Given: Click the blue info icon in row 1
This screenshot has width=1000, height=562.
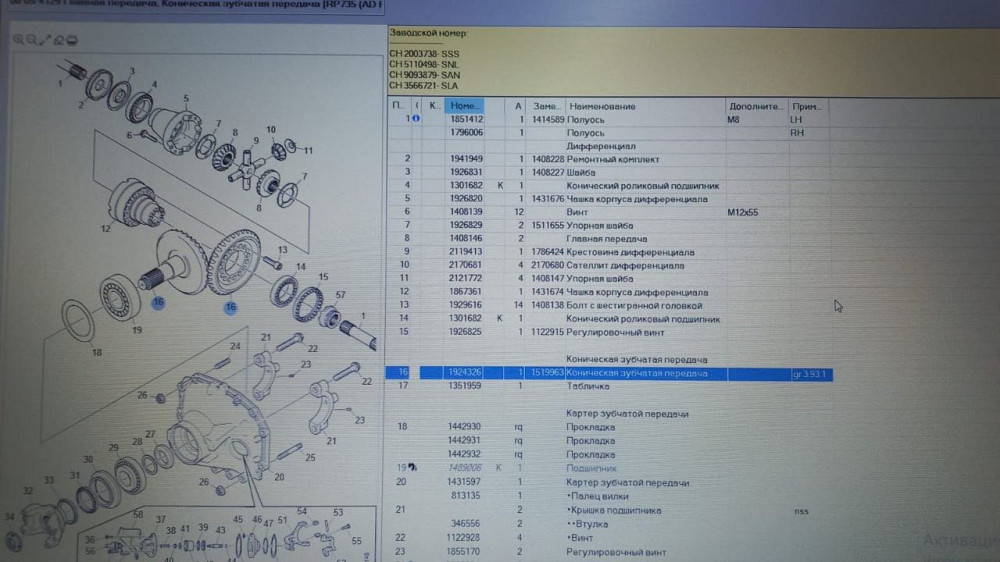Looking at the screenshot, I should 416,119.
